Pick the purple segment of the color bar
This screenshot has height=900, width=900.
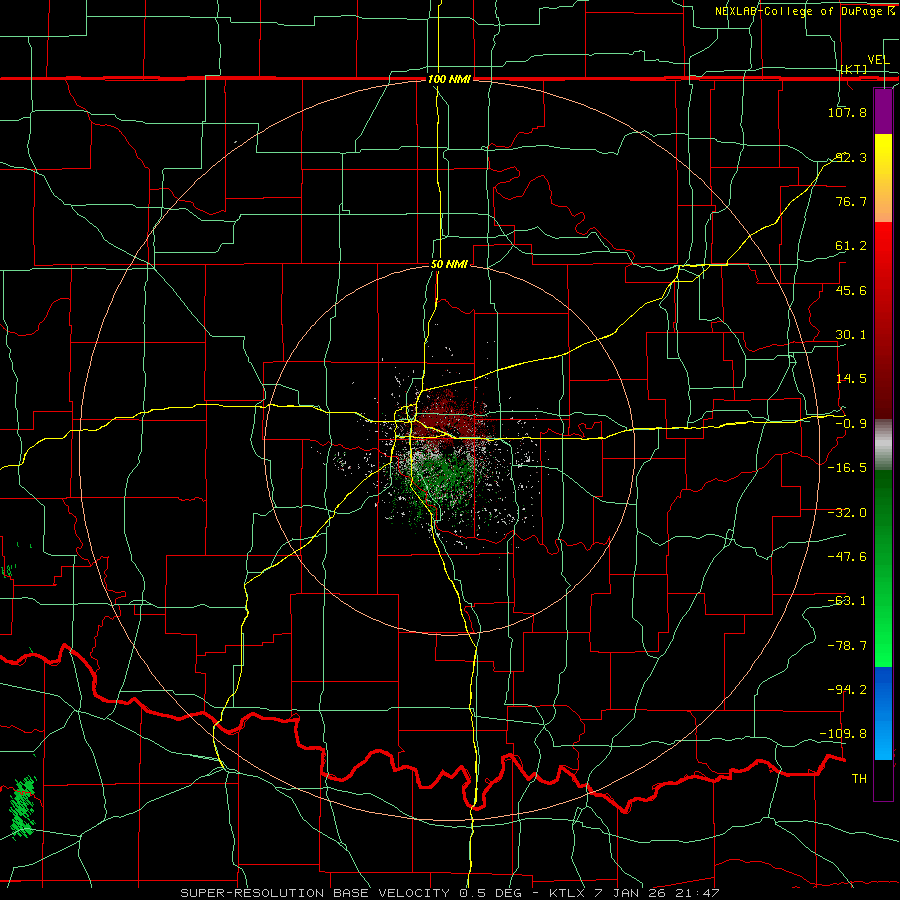tap(883, 111)
